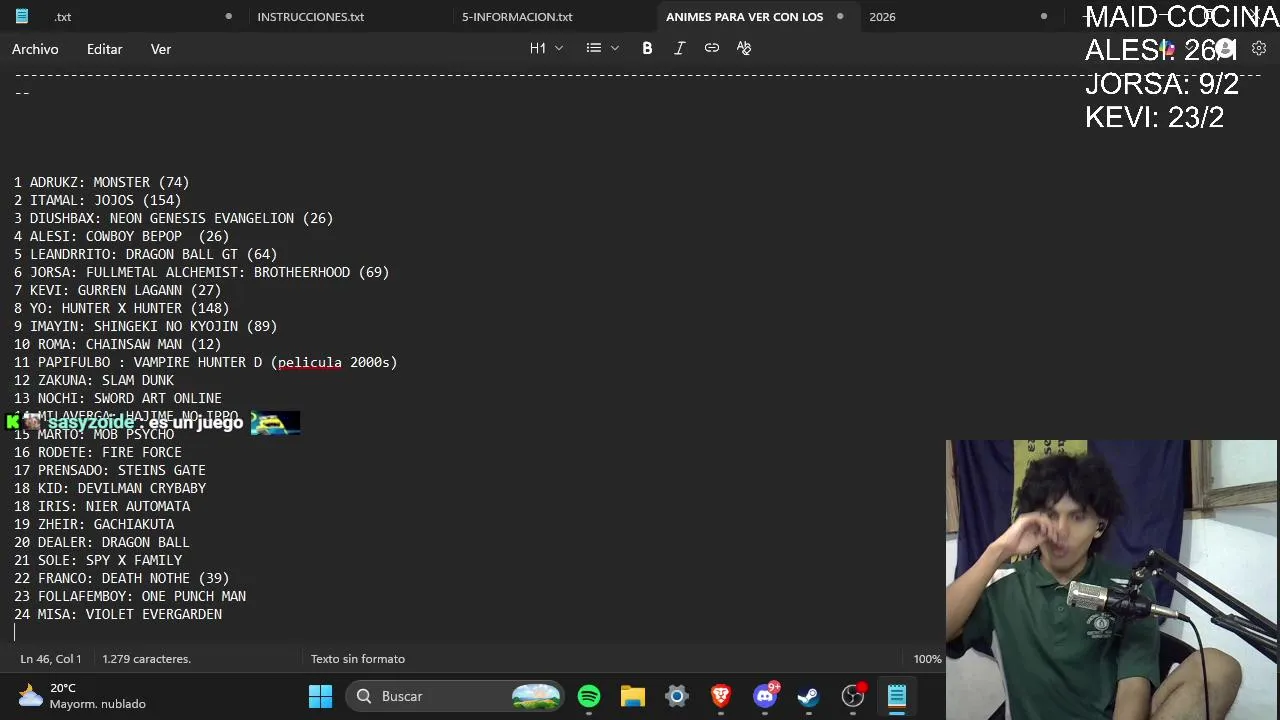
Task: Open OBS Studio from the taskbar
Action: click(x=853, y=696)
